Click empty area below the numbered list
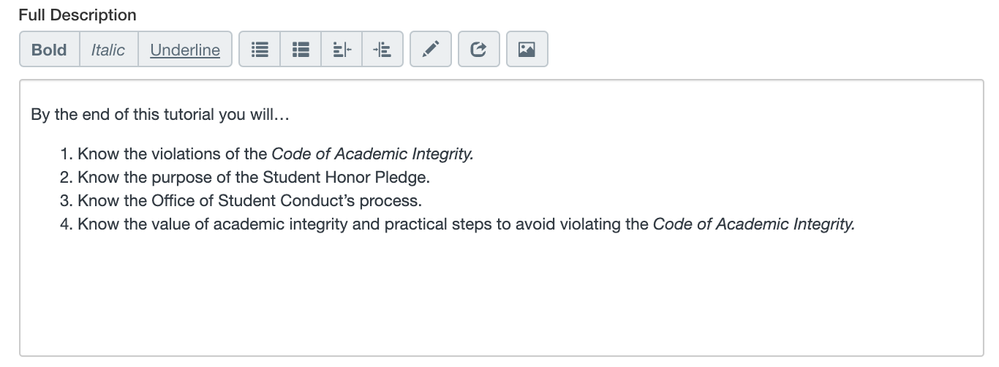999x367 pixels. [x=501, y=293]
